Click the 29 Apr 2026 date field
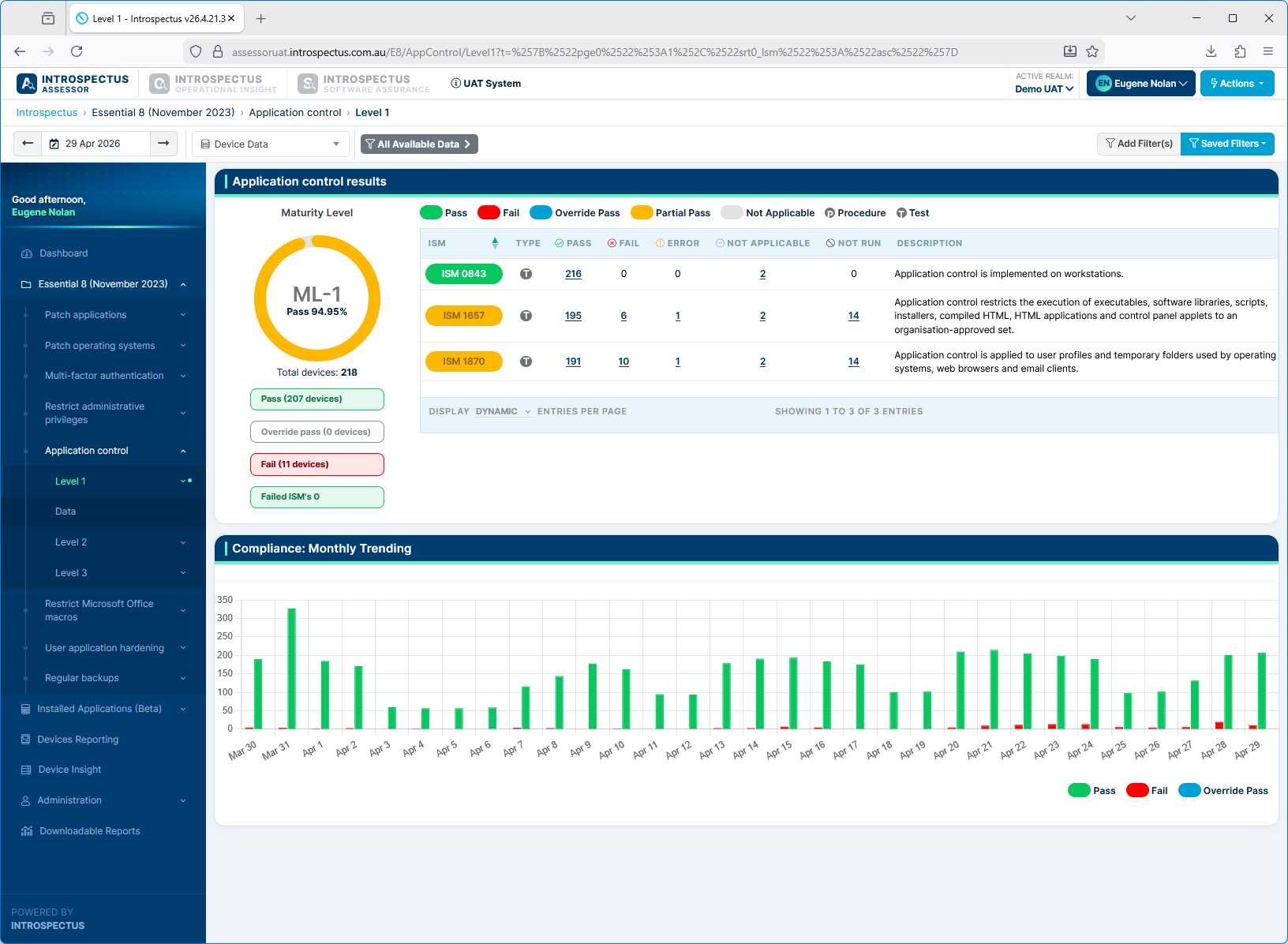Viewport: 1288px width, 944px height. pos(93,144)
